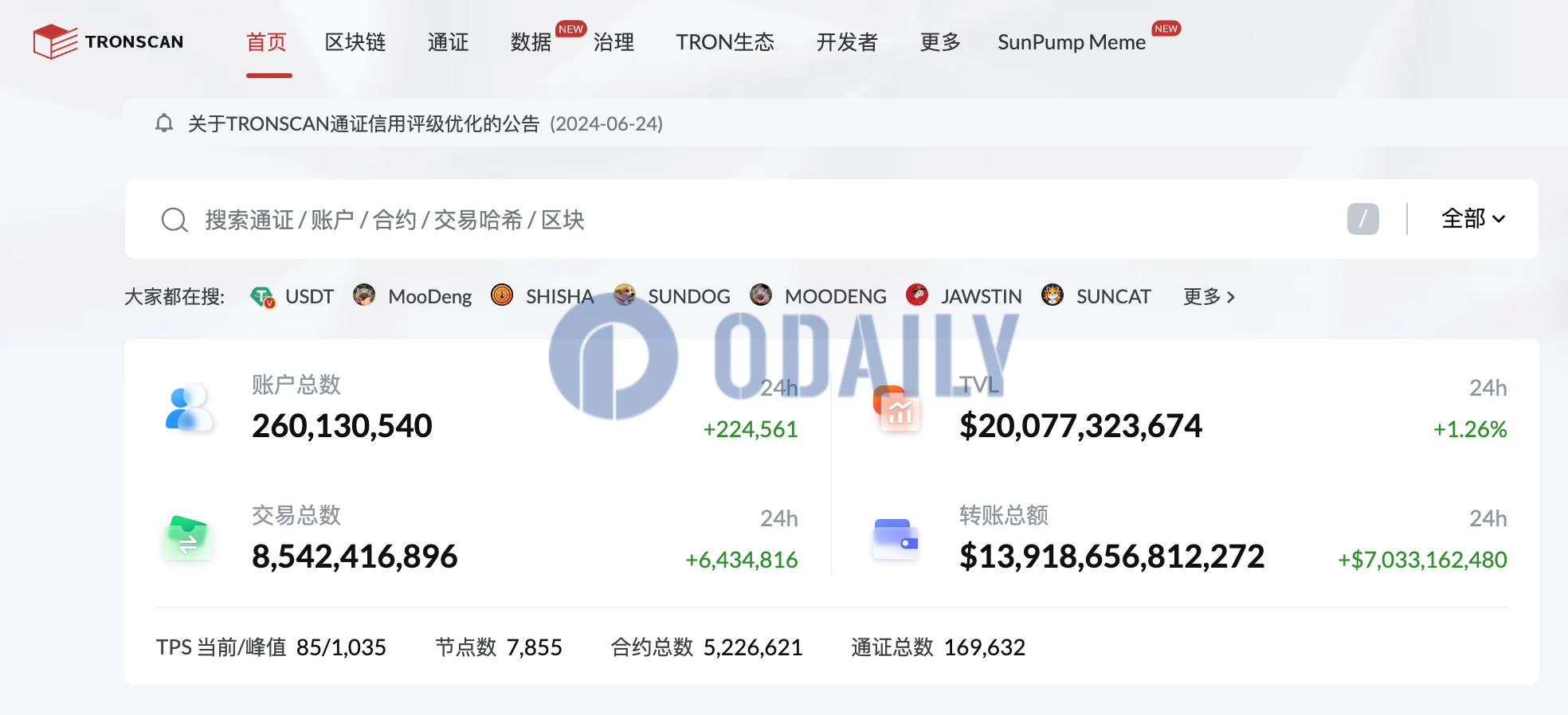The width and height of the screenshot is (1568, 715).
Task: Click the 转账总额 label
Action: point(1004,515)
